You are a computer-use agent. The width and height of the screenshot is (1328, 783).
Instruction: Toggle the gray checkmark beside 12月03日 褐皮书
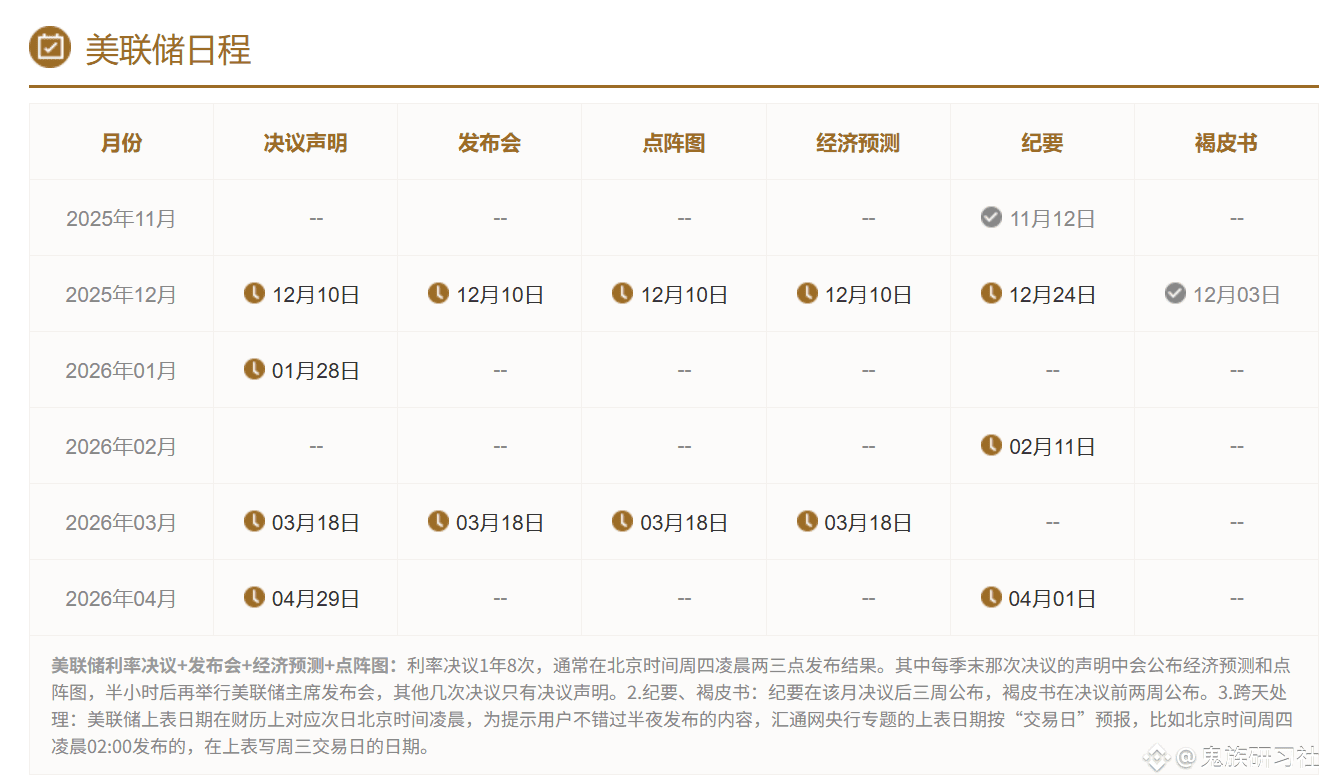1174,293
